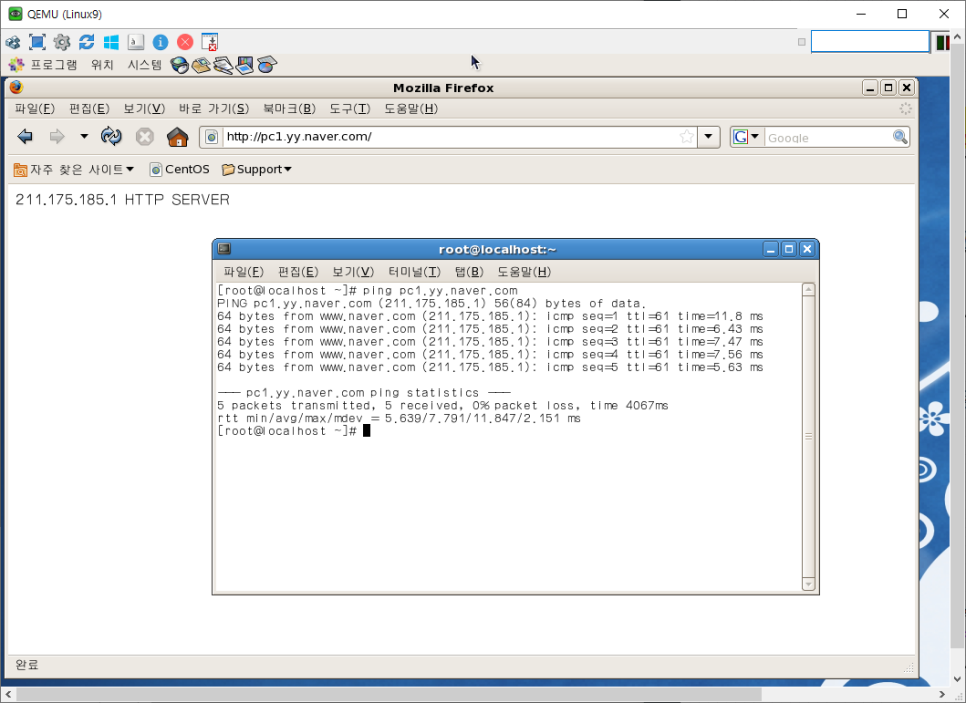Launch the spreadsheet chart panel icon
The width and height of the screenshot is (966, 703).
pyautogui.click(x=267, y=65)
